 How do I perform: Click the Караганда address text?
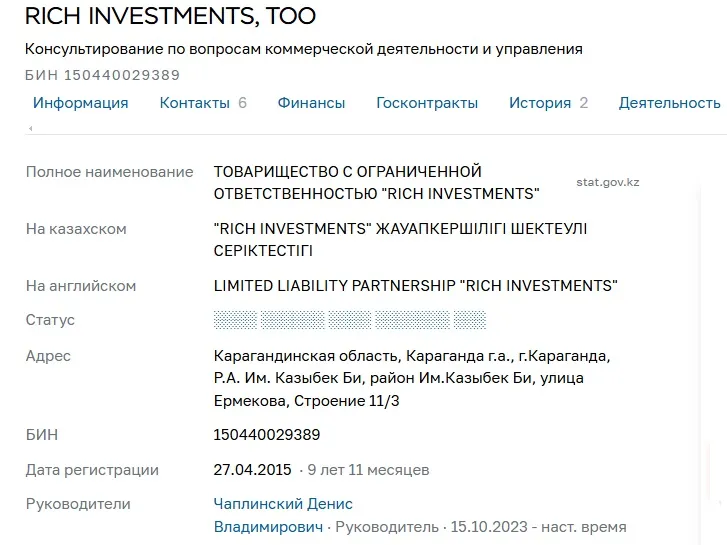(x=412, y=378)
